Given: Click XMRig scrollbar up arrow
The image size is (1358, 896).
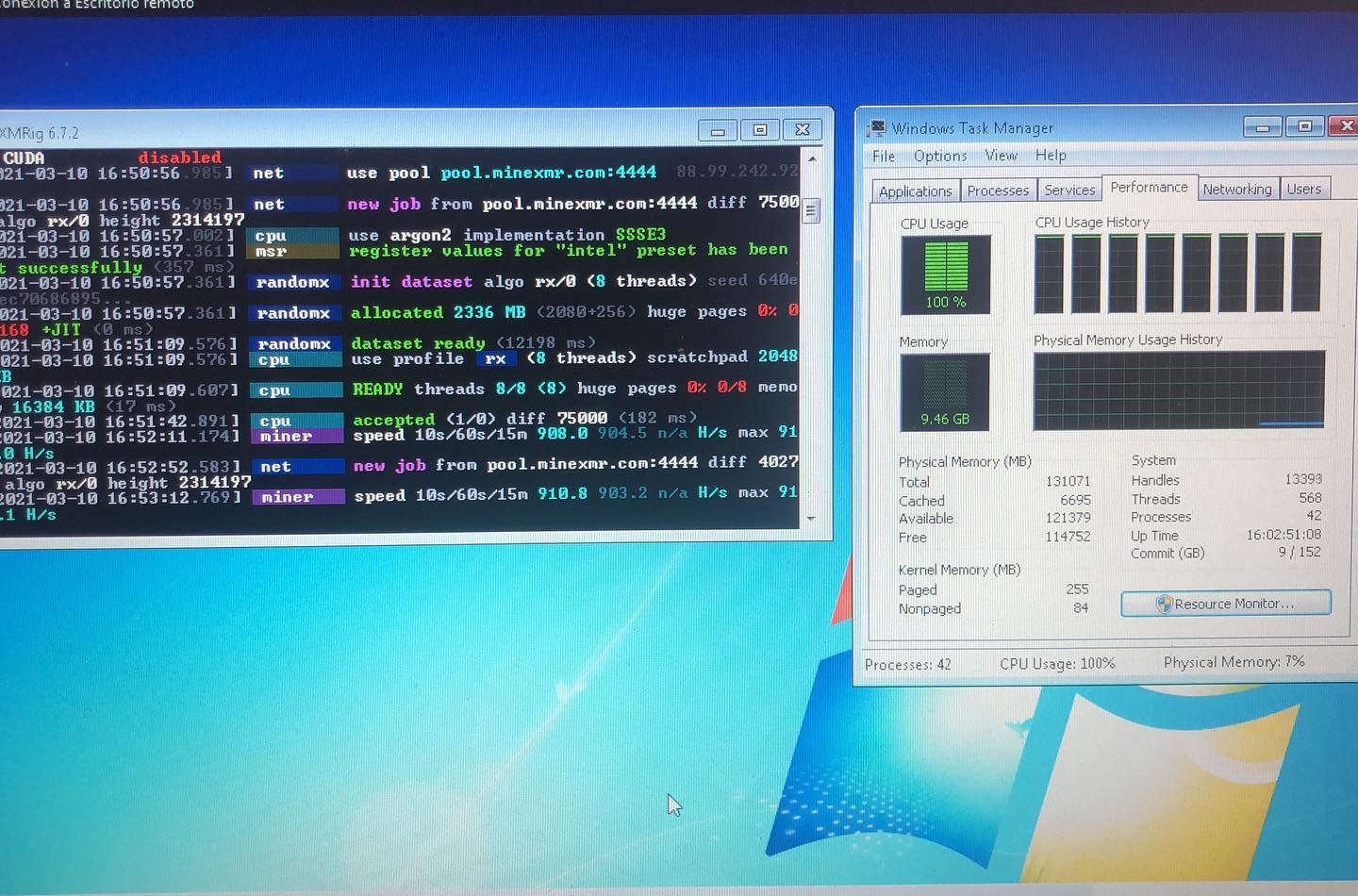Looking at the screenshot, I should pyautogui.click(x=812, y=158).
